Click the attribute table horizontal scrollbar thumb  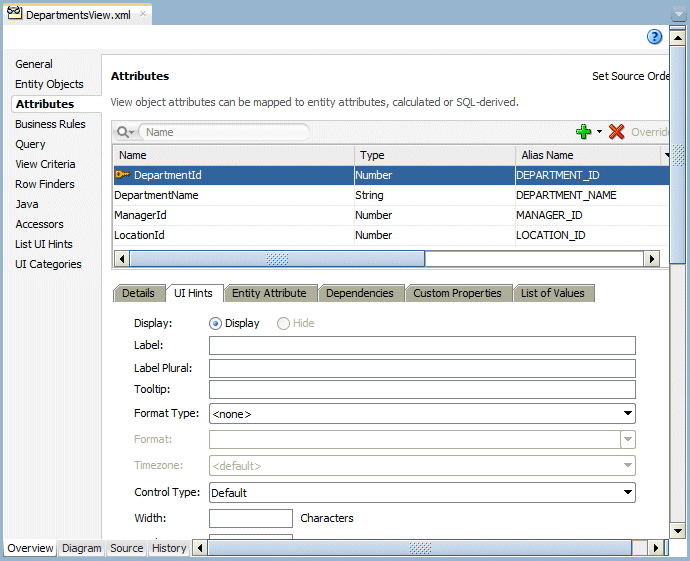(277, 258)
